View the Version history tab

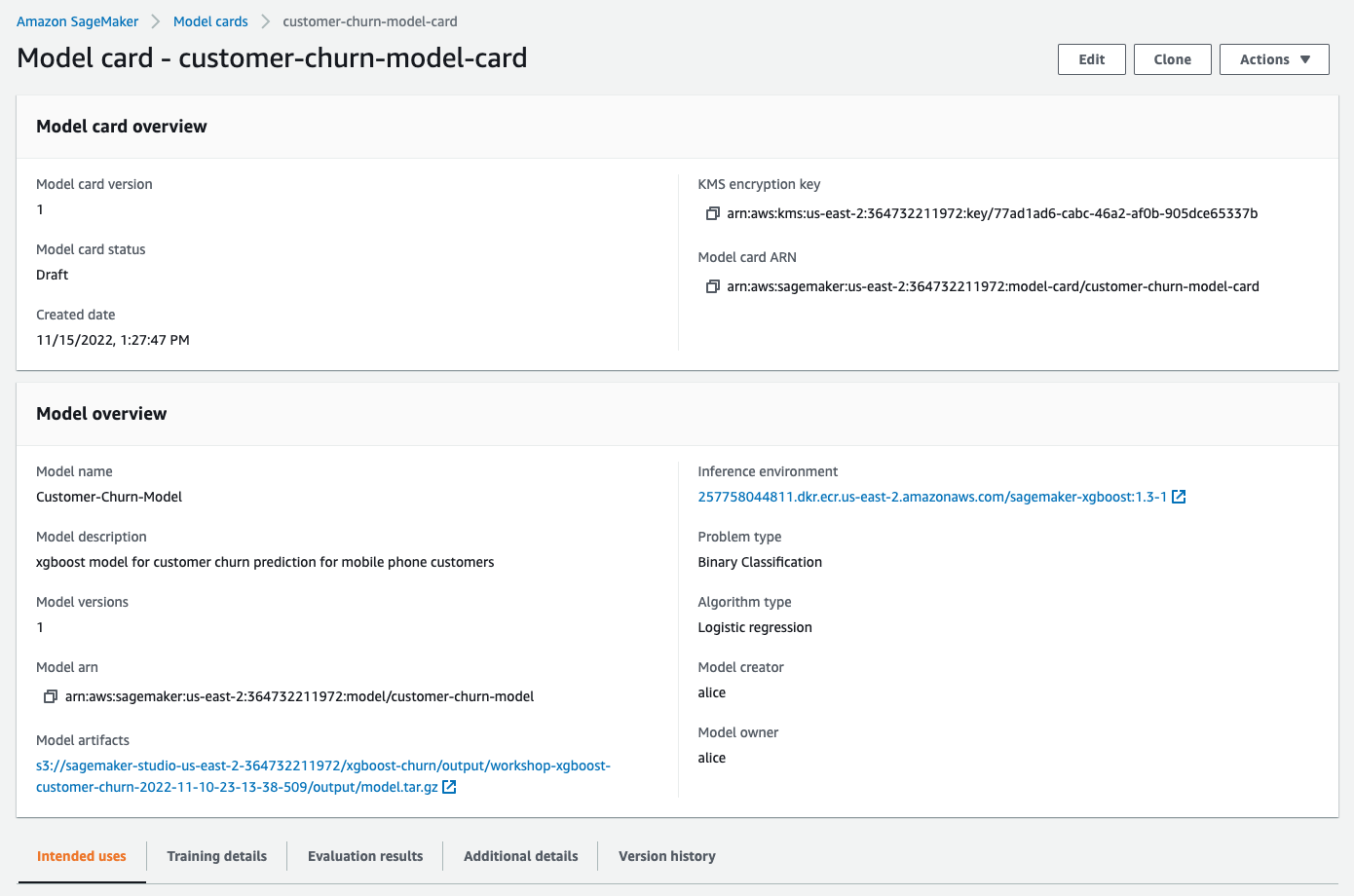(x=666, y=856)
